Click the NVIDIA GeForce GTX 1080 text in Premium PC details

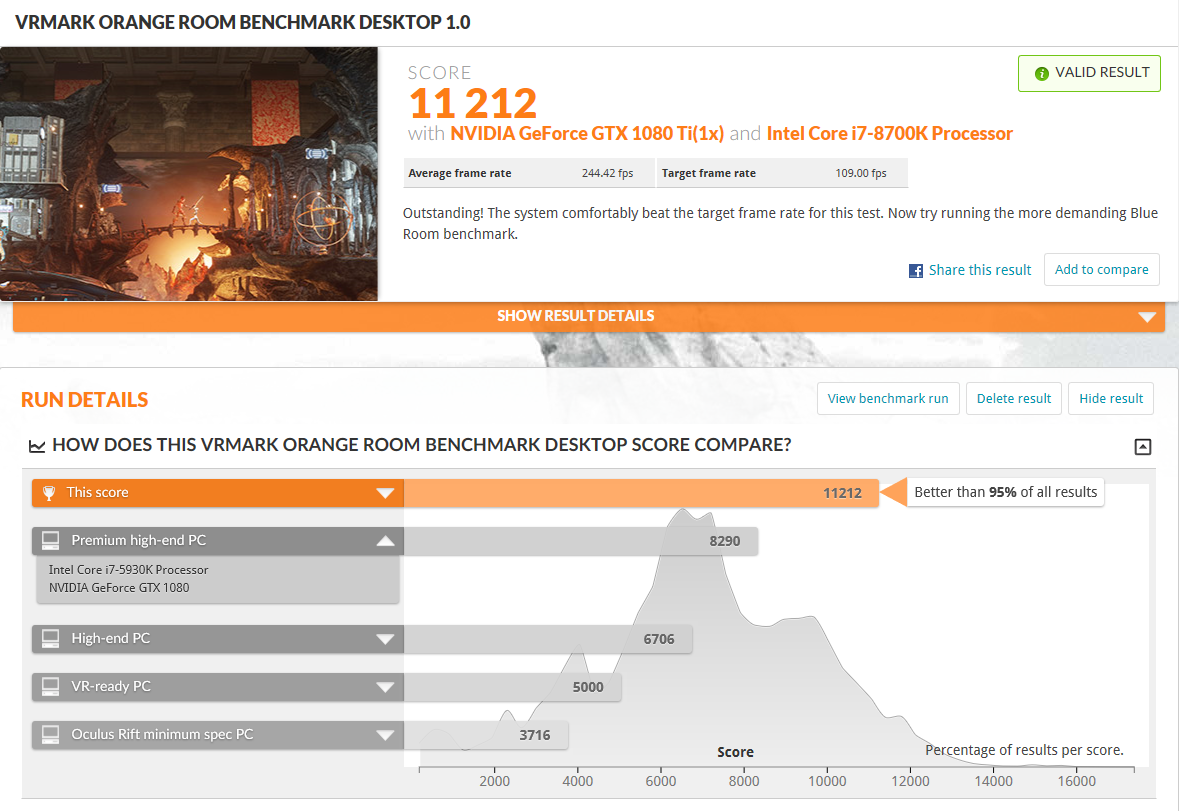[119, 588]
